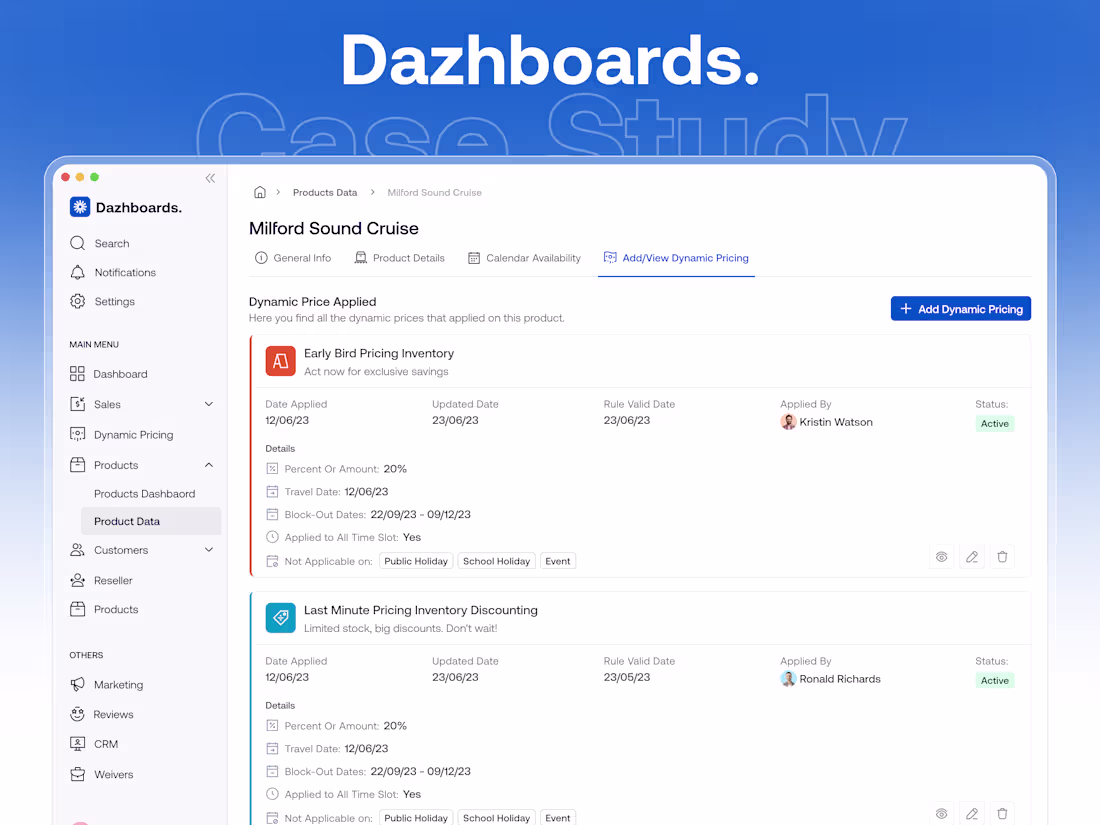Screen dimensions: 1100x825
Task: Open the Products Data breadcrumb link
Action: click(325, 192)
